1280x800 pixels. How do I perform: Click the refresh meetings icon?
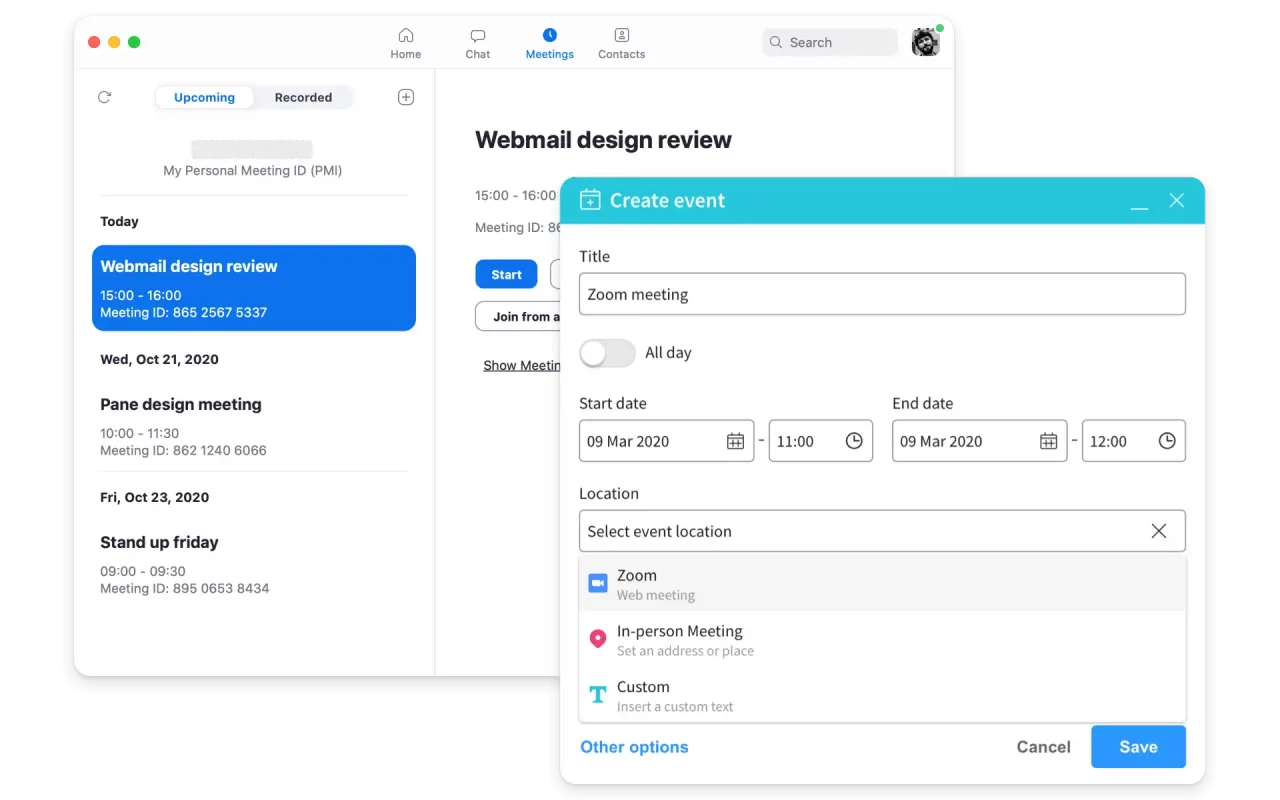pos(104,97)
